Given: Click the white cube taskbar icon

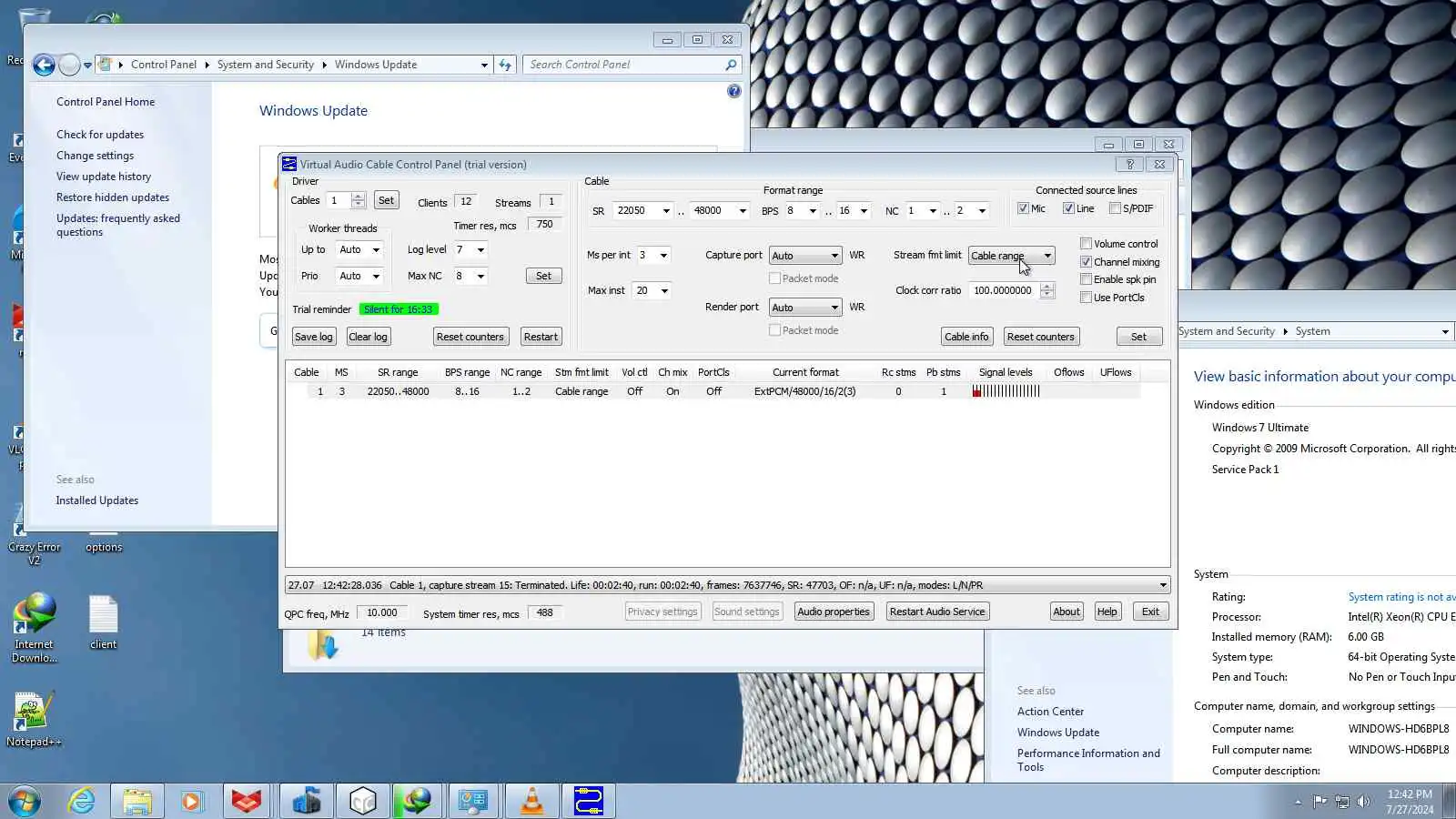Looking at the screenshot, I should point(362,801).
